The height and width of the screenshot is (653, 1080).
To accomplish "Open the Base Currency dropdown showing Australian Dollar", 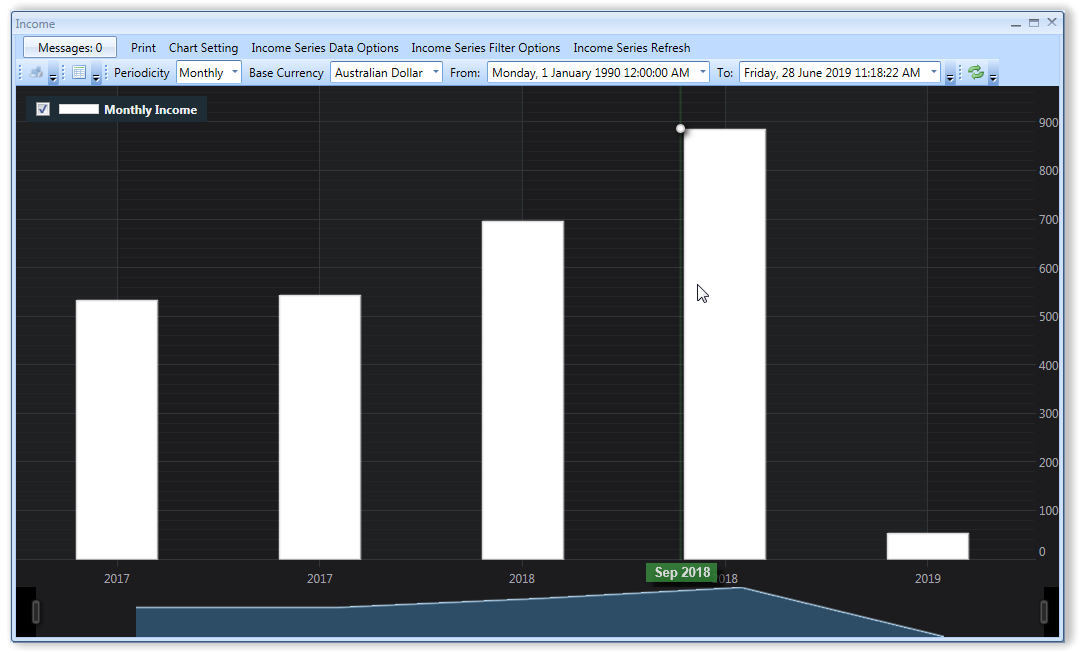I will point(433,72).
